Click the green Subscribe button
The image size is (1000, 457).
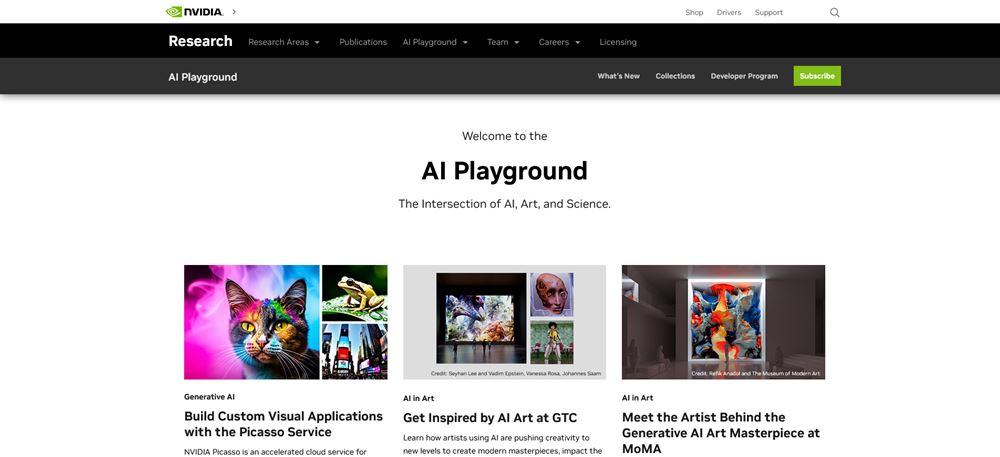coord(817,76)
